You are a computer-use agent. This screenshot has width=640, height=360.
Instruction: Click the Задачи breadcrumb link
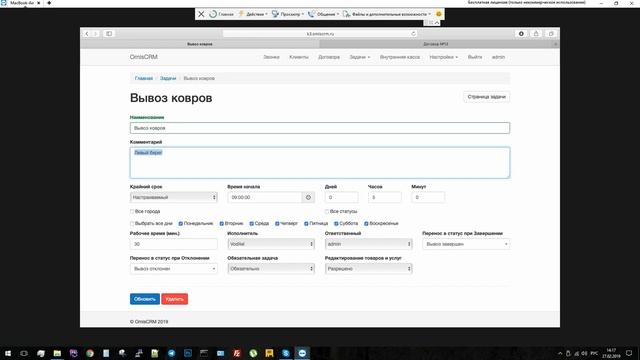tap(168, 78)
